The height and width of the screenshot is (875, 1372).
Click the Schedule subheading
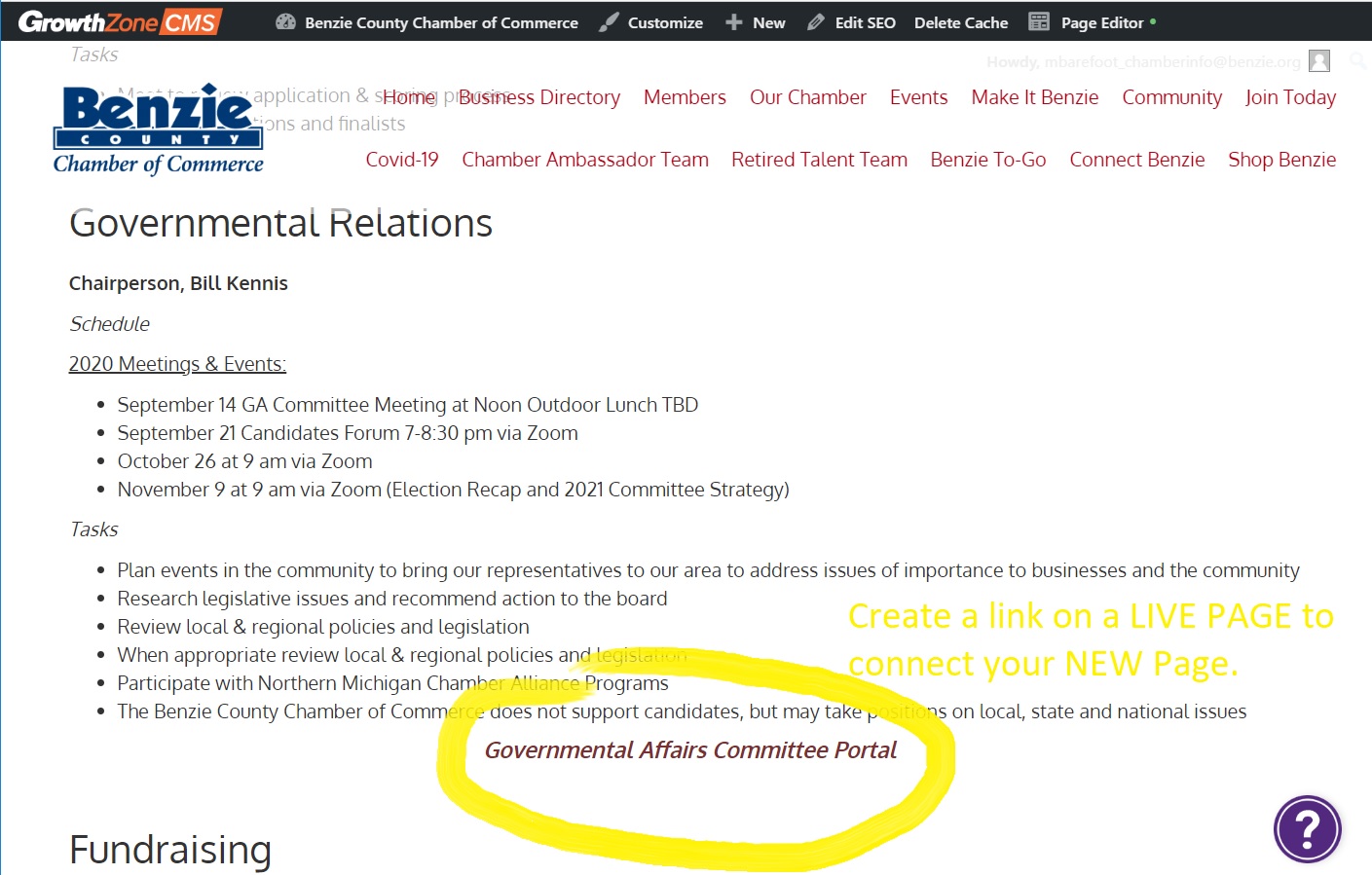click(x=109, y=324)
